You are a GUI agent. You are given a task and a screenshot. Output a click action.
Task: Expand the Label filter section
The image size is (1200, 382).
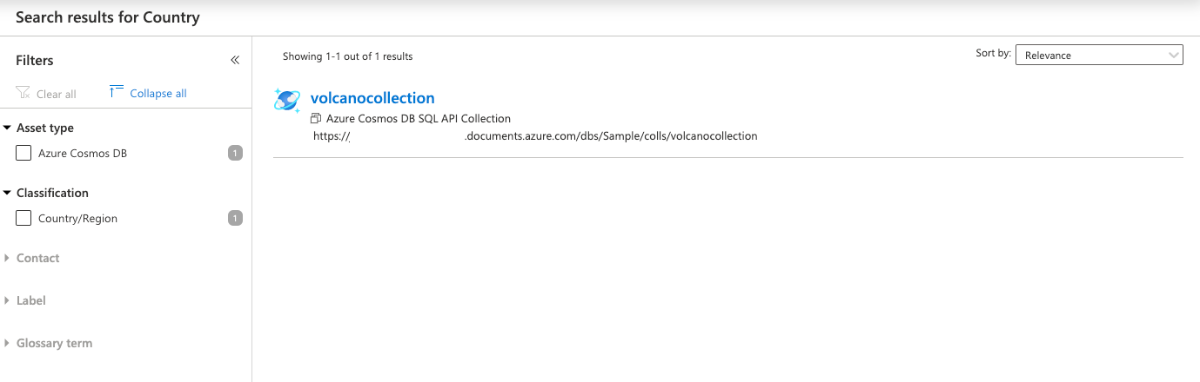click(x=25, y=300)
